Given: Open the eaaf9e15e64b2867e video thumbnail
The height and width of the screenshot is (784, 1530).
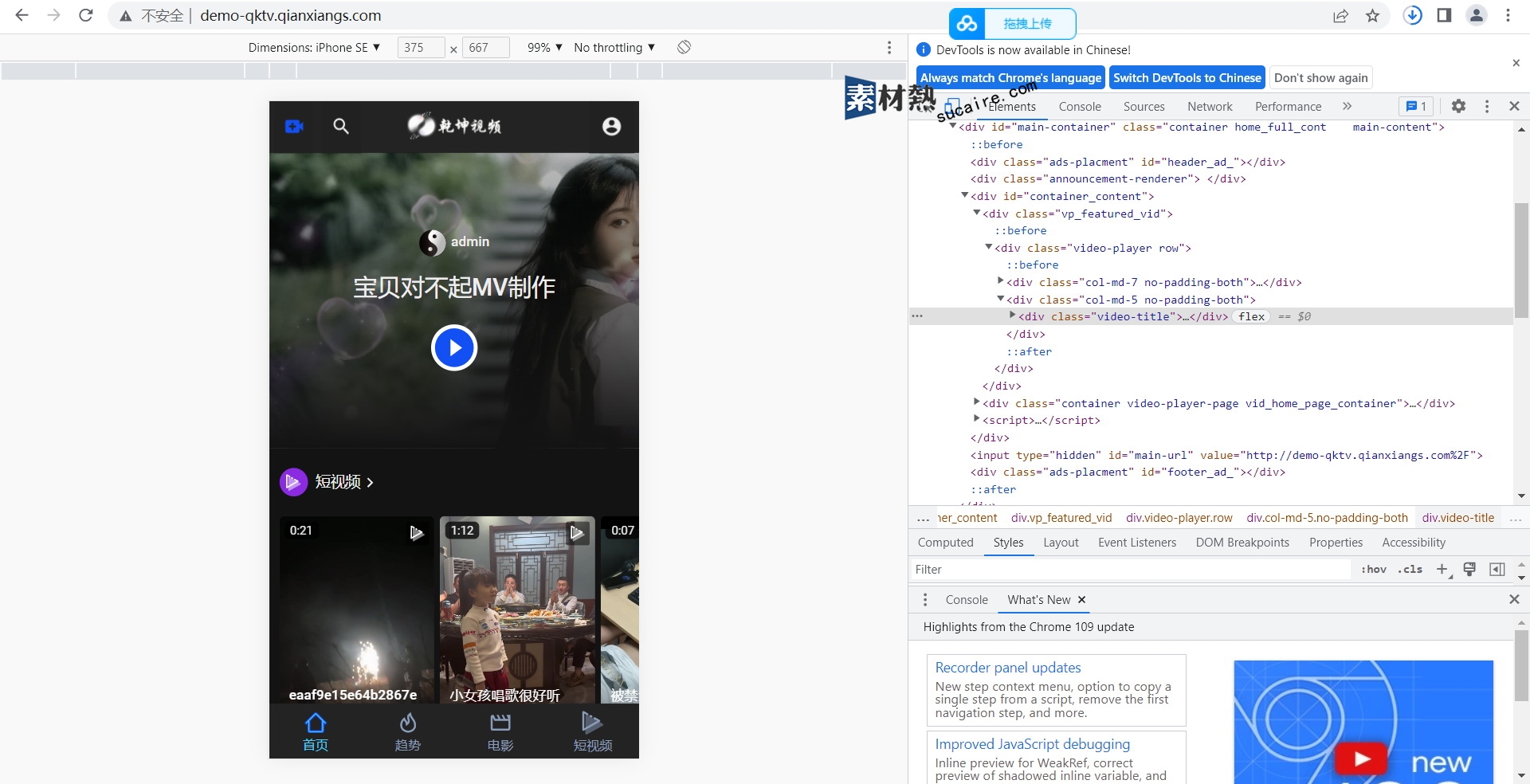Looking at the screenshot, I should (x=356, y=610).
